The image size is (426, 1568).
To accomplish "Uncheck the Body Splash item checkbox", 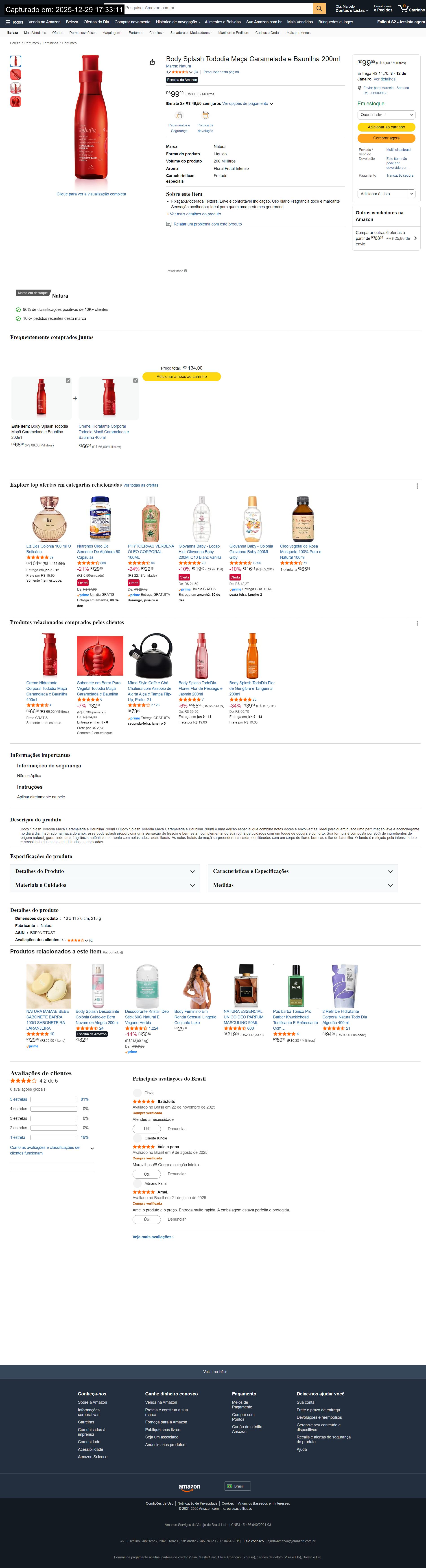I will [68, 380].
